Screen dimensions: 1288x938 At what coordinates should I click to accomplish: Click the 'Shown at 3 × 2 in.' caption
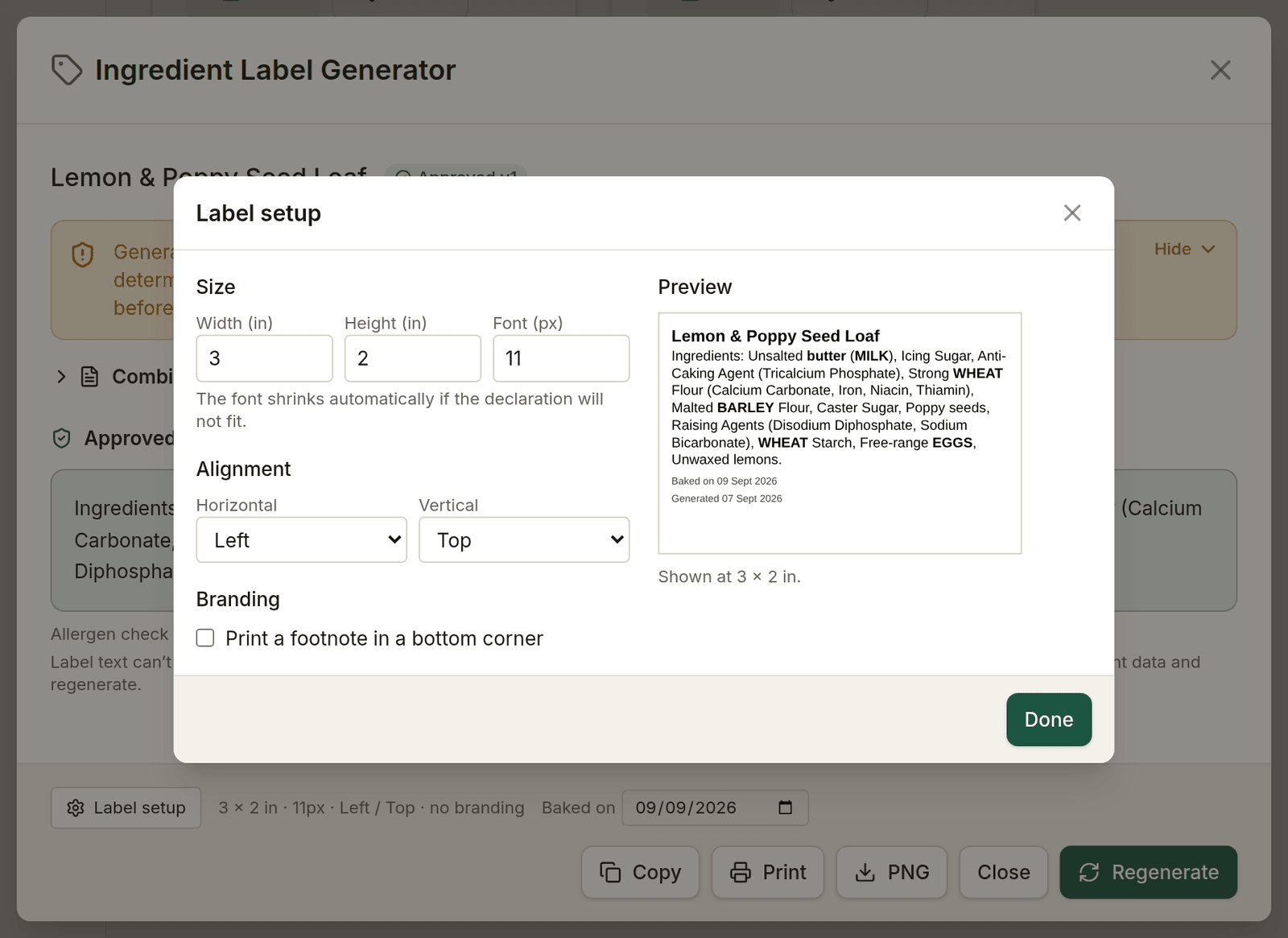tap(729, 576)
